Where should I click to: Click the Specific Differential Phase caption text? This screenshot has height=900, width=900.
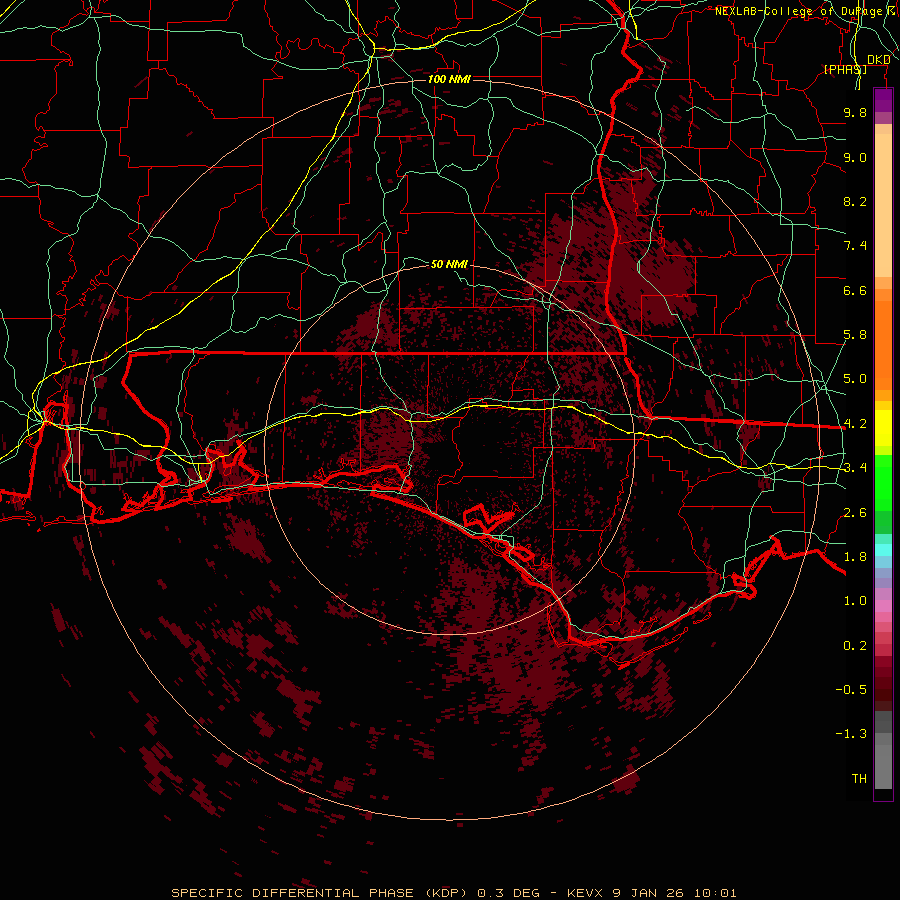(453, 893)
